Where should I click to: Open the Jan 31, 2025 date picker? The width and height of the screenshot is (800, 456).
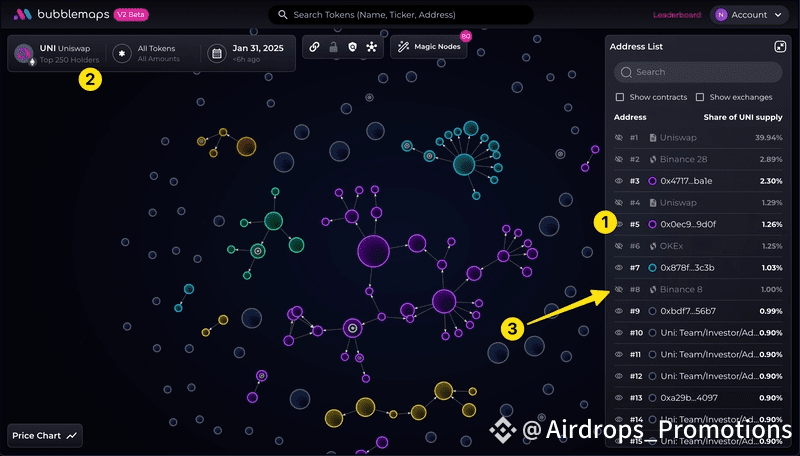(247, 54)
